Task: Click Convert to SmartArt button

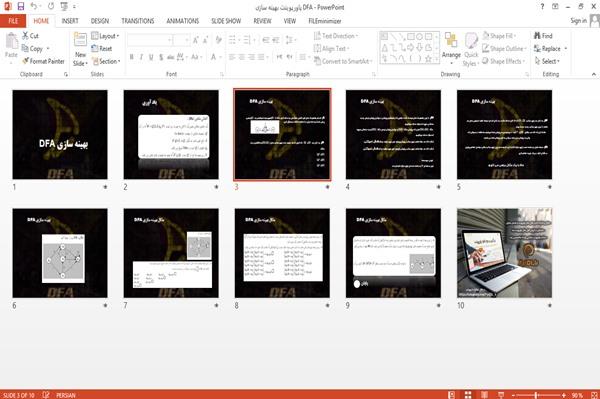Action: 342,61
